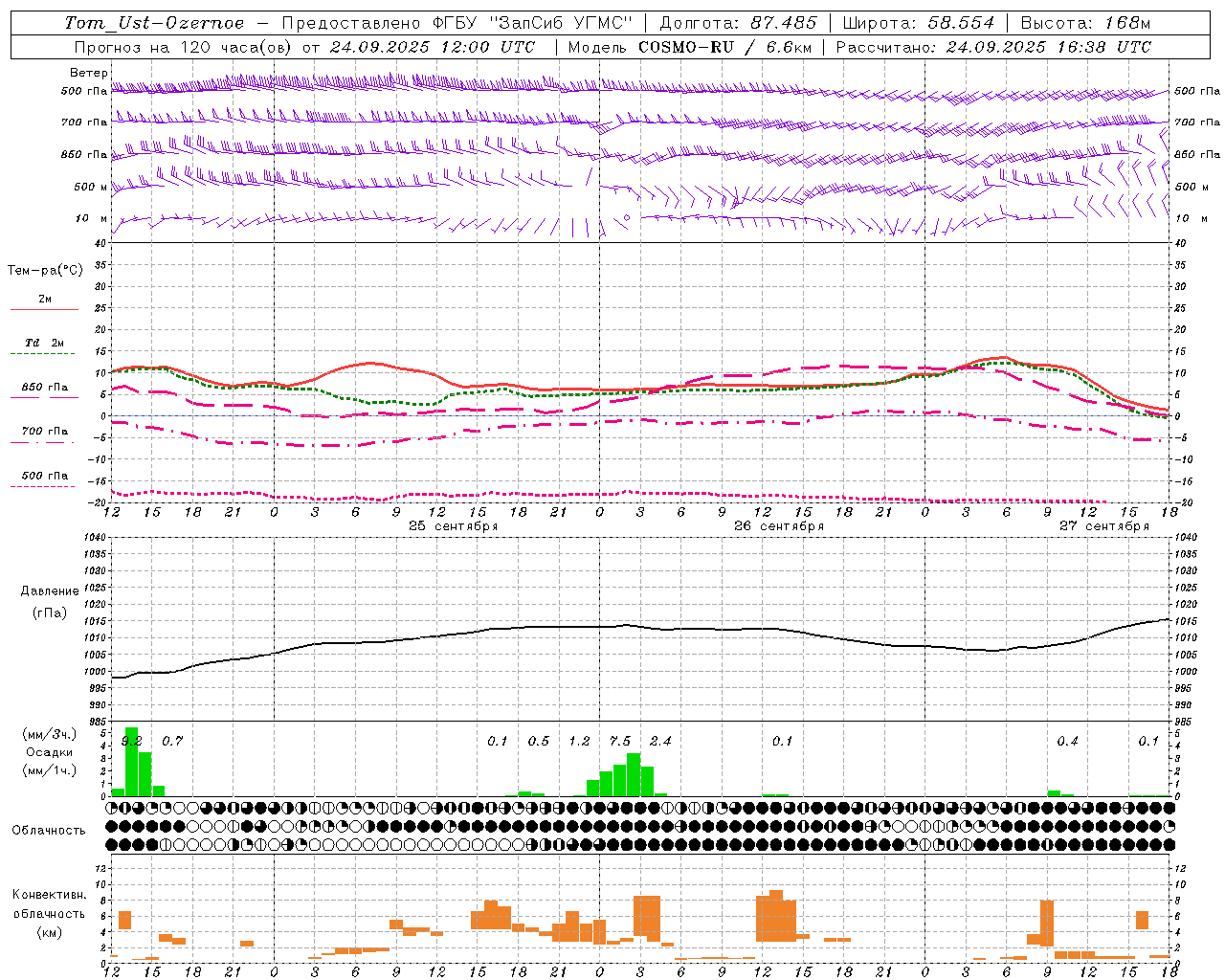Click the 'Высота: 168м' header field
Viewport: 1225px width, 980px height.
coord(1086,23)
